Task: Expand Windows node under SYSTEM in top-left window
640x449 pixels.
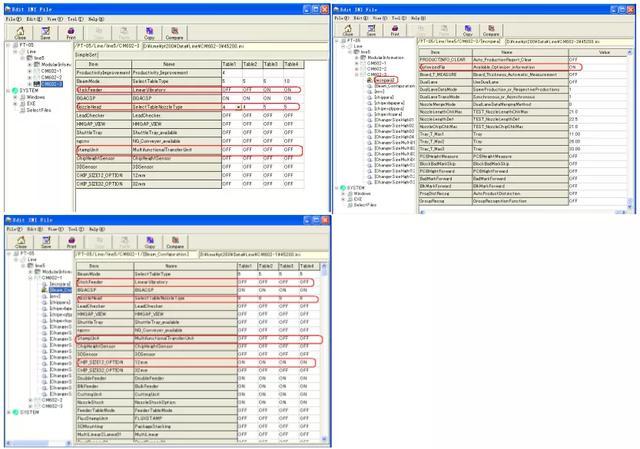Action: 16,97
